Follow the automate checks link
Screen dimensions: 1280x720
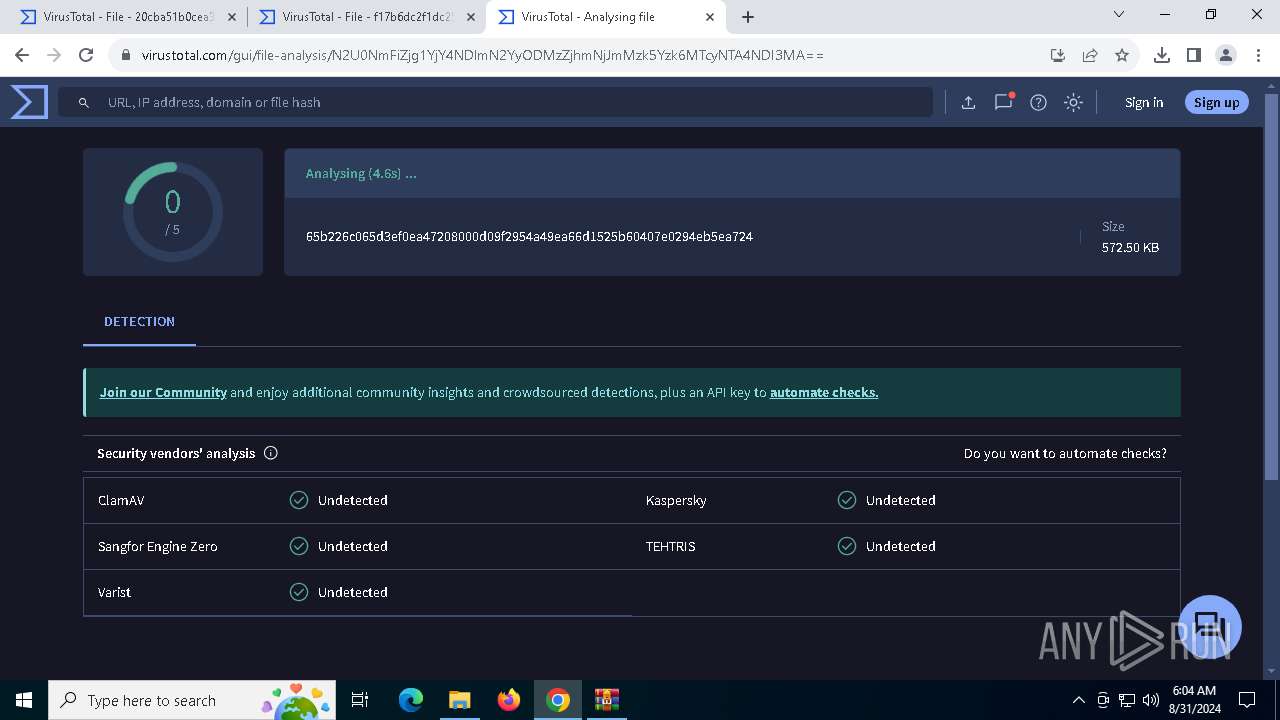824,392
